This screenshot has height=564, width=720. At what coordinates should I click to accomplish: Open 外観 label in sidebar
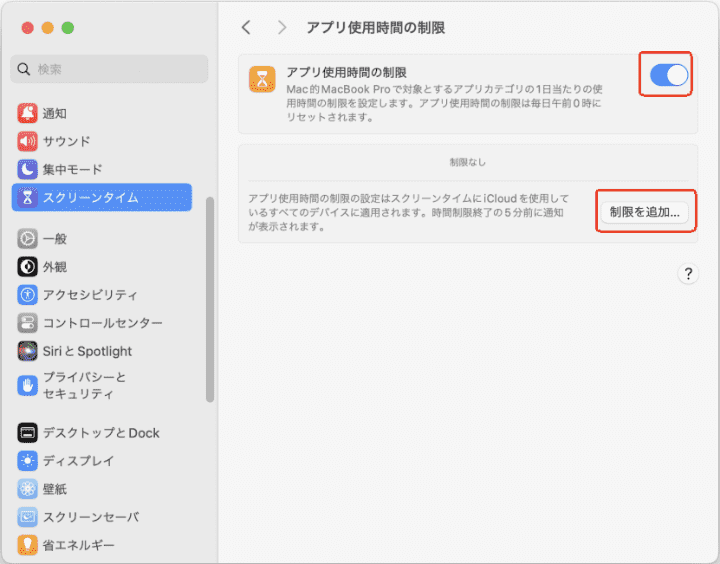point(55,267)
